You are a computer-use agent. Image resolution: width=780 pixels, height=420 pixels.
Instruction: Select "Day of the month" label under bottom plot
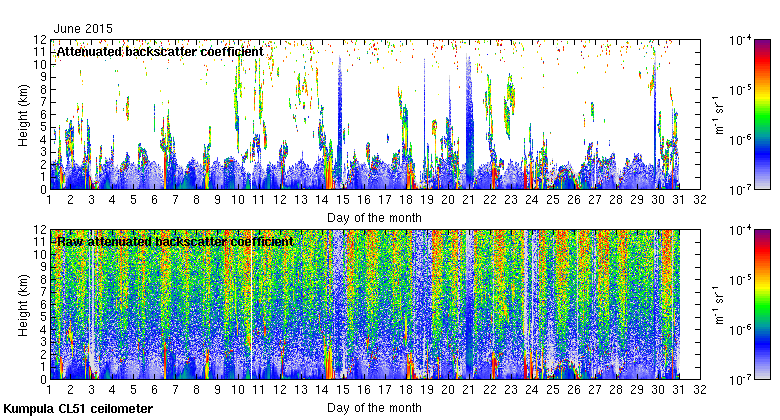point(373,408)
